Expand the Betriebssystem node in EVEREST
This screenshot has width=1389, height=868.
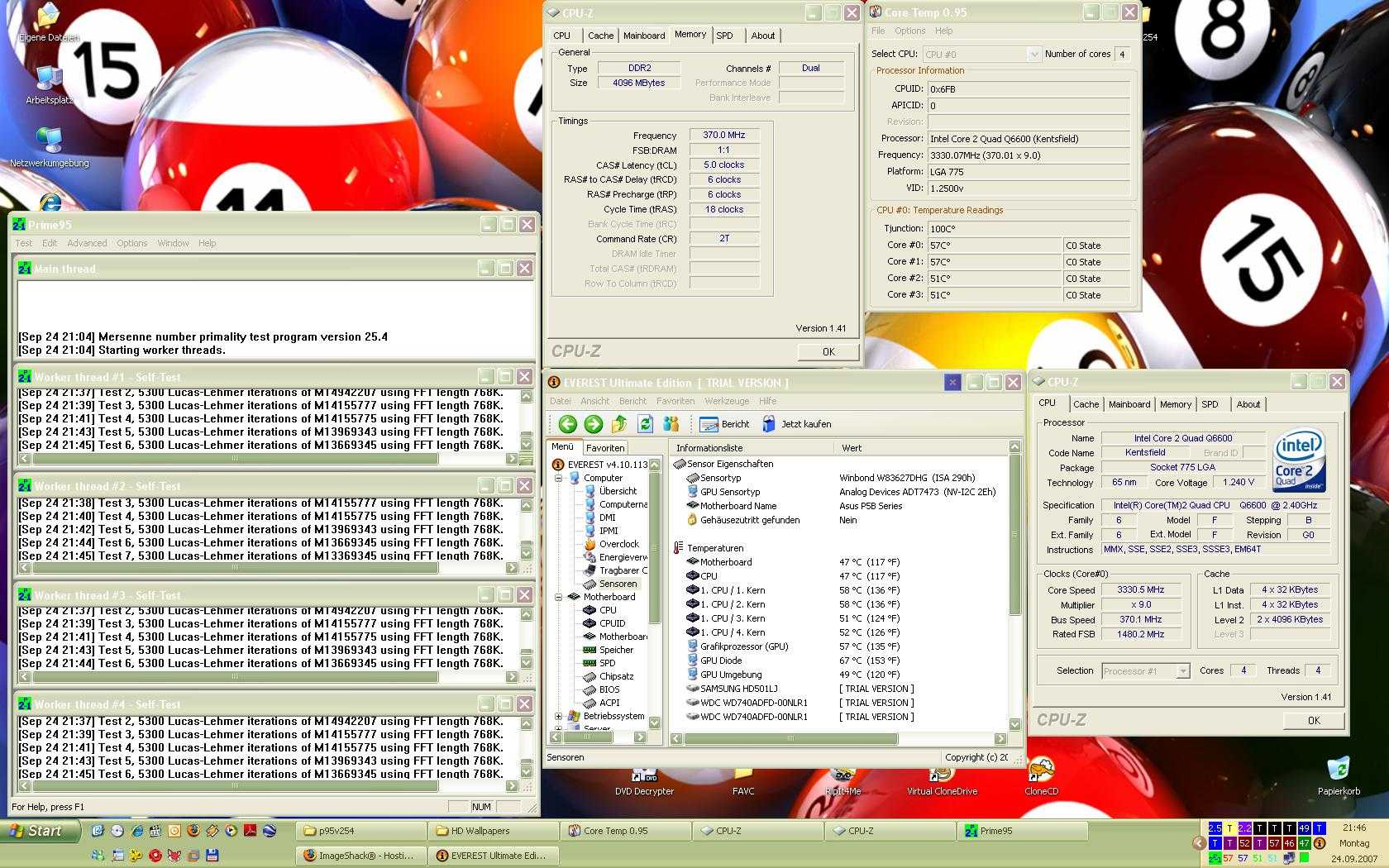pos(559,716)
